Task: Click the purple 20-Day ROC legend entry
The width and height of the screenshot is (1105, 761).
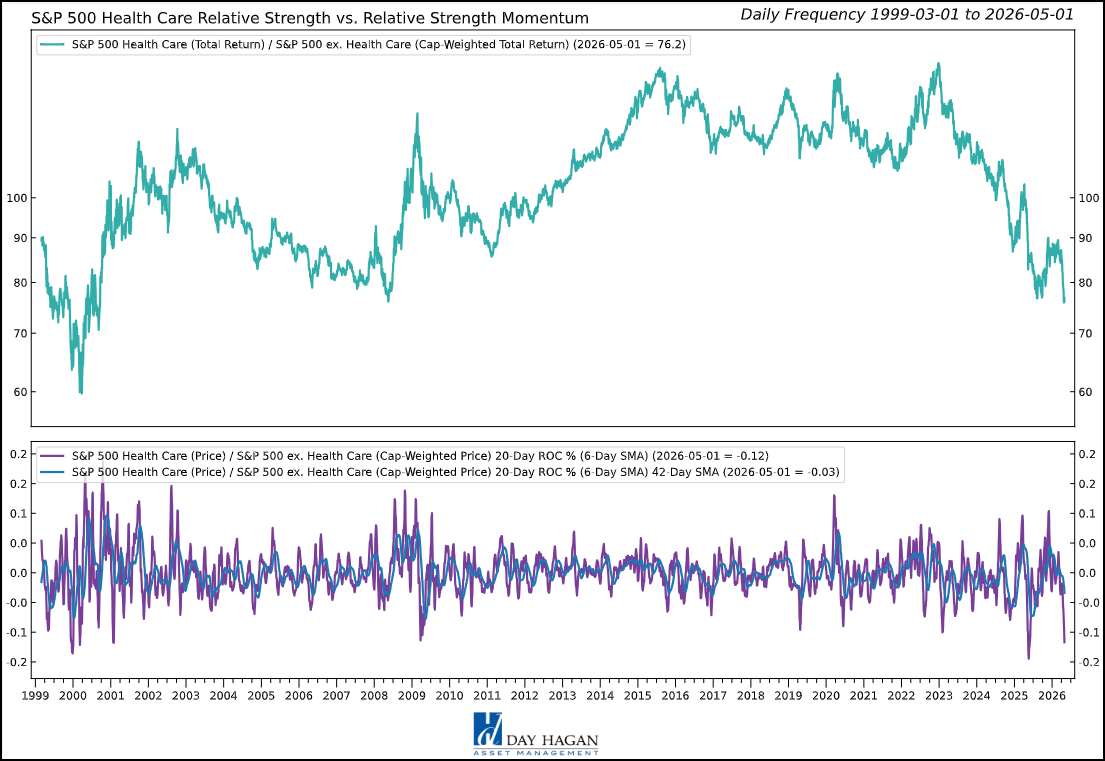Action: 405,456
